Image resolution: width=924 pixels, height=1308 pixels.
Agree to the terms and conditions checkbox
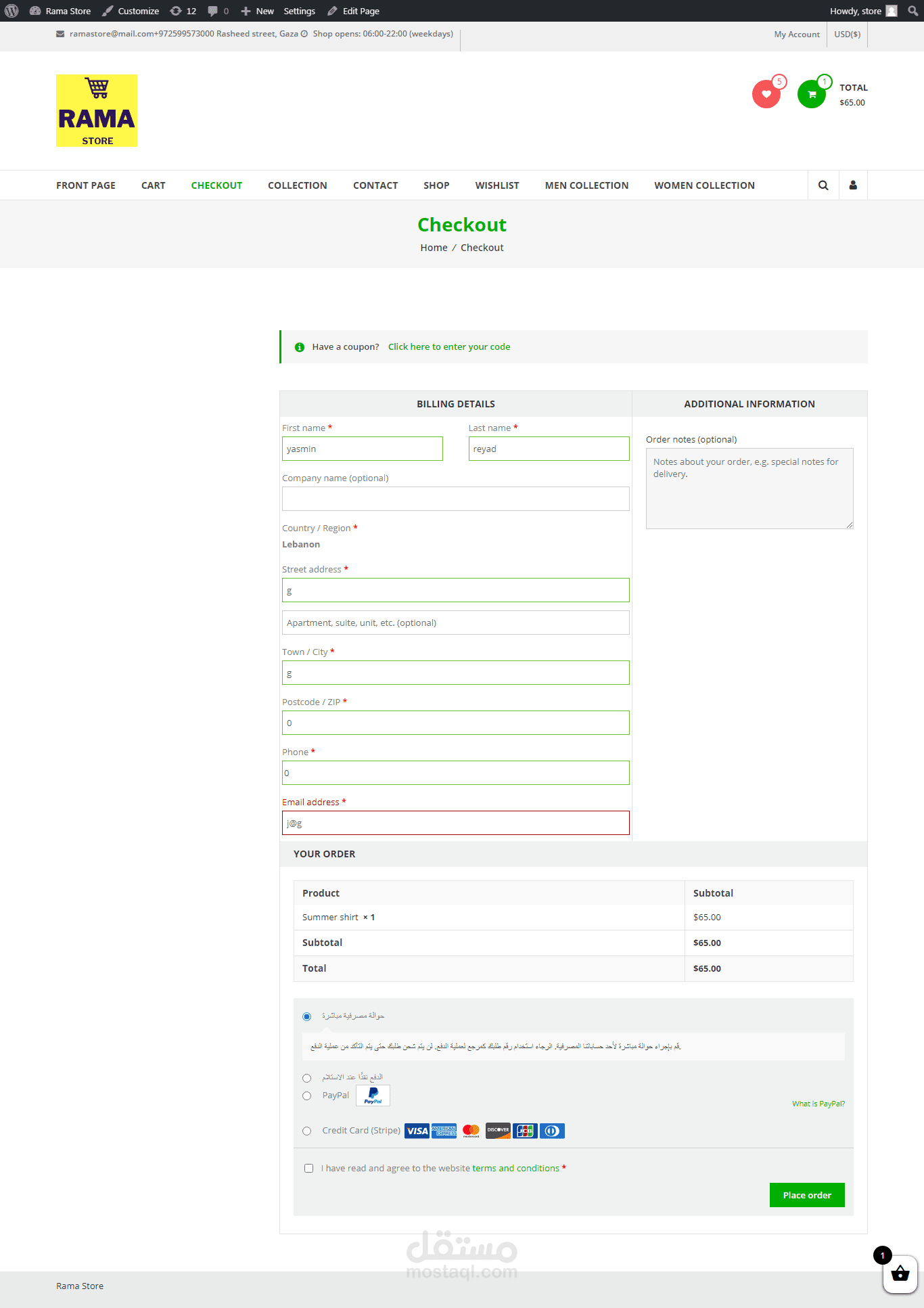click(309, 1169)
